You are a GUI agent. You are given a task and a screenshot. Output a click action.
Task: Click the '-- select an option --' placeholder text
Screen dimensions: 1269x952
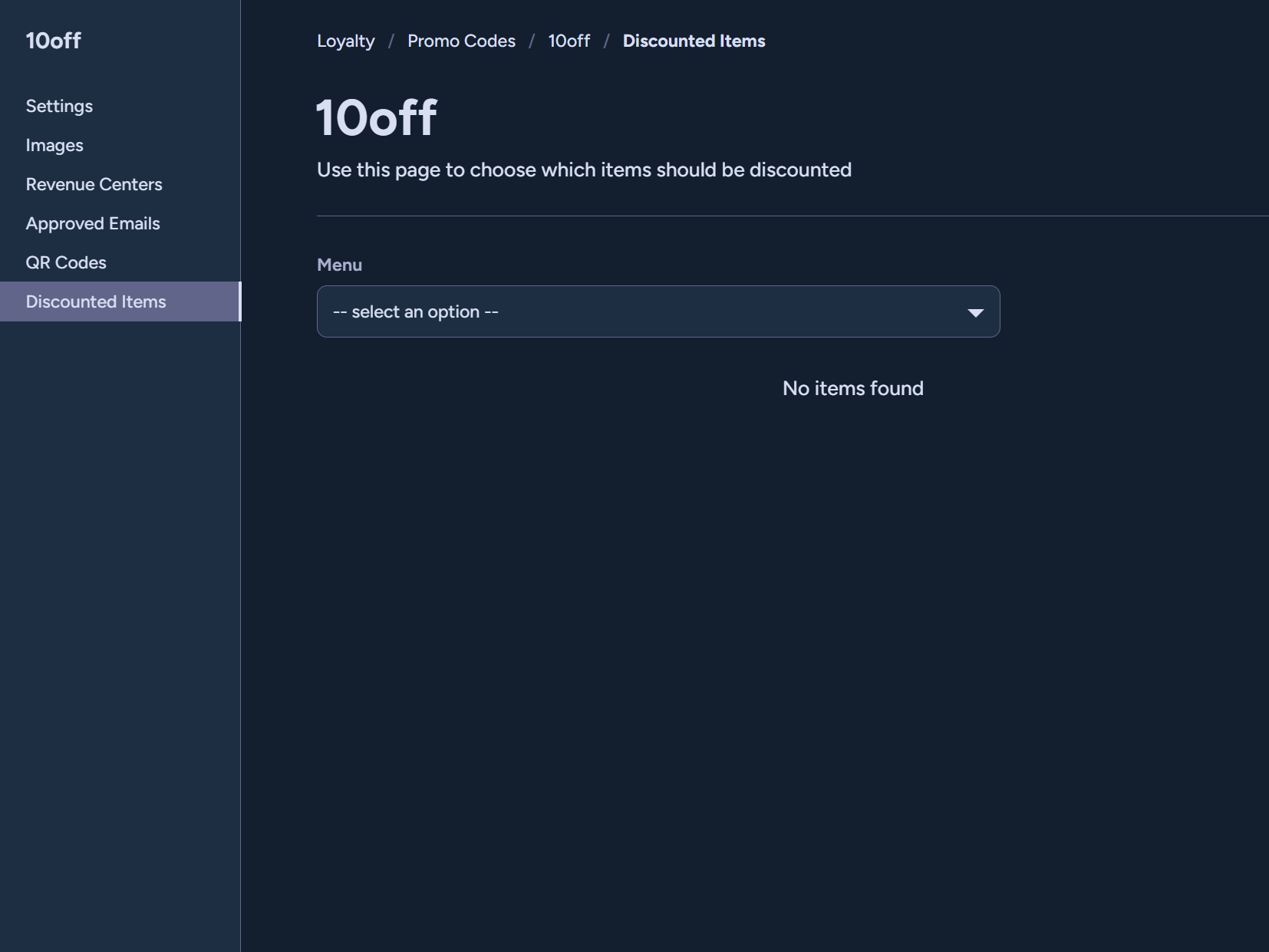tap(416, 312)
